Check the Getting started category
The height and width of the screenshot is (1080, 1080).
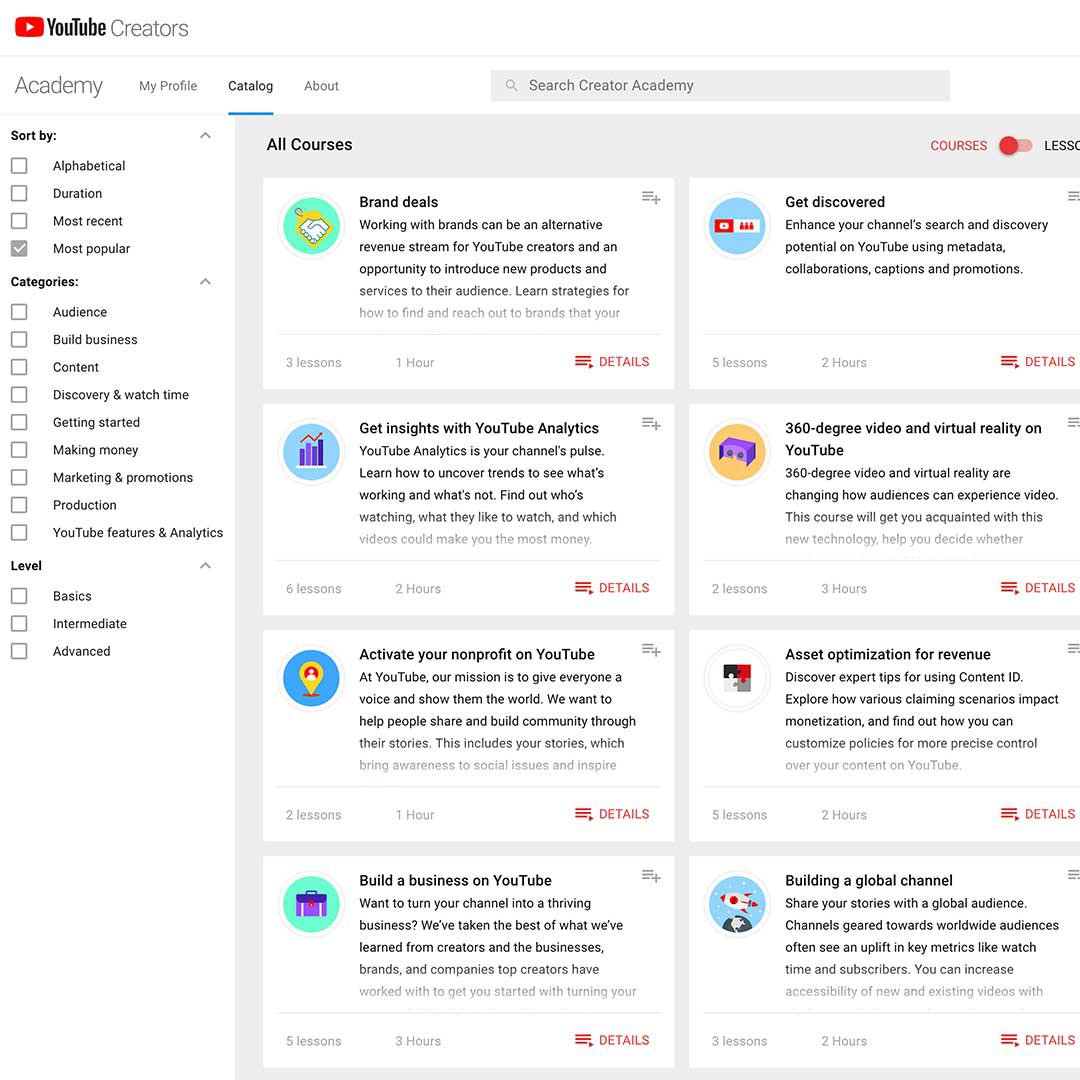pyautogui.click(x=19, y=422)
